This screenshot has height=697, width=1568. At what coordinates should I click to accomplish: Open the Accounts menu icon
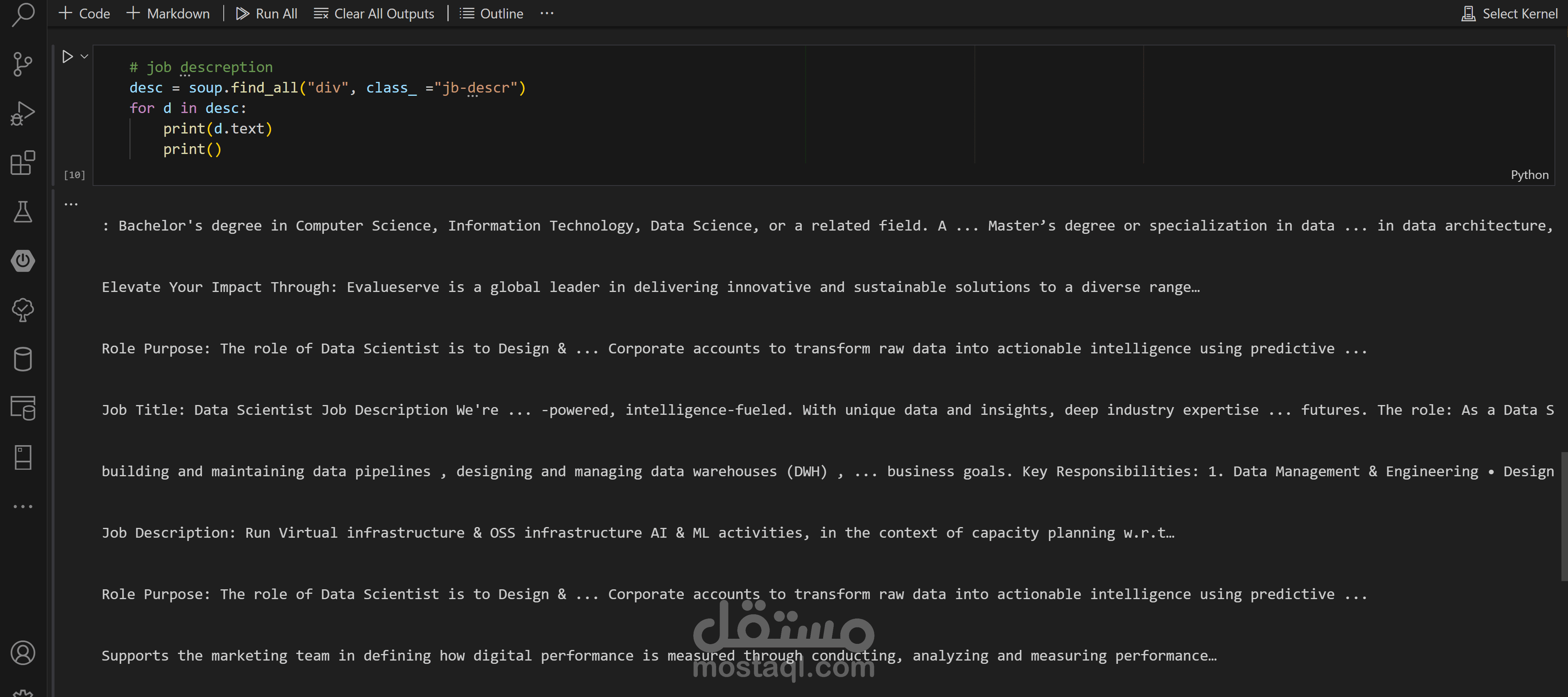(x=23, y=653)
